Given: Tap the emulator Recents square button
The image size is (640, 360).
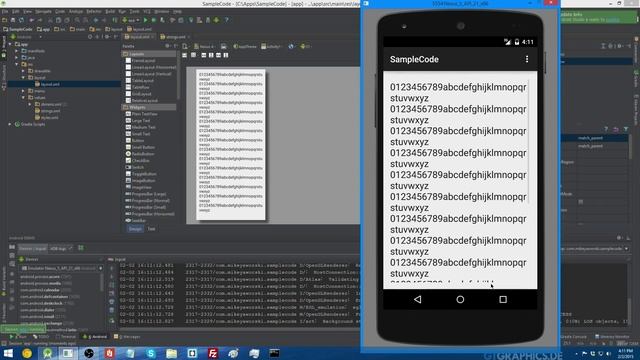Looking at the screenshot, I should click(503, 299).
